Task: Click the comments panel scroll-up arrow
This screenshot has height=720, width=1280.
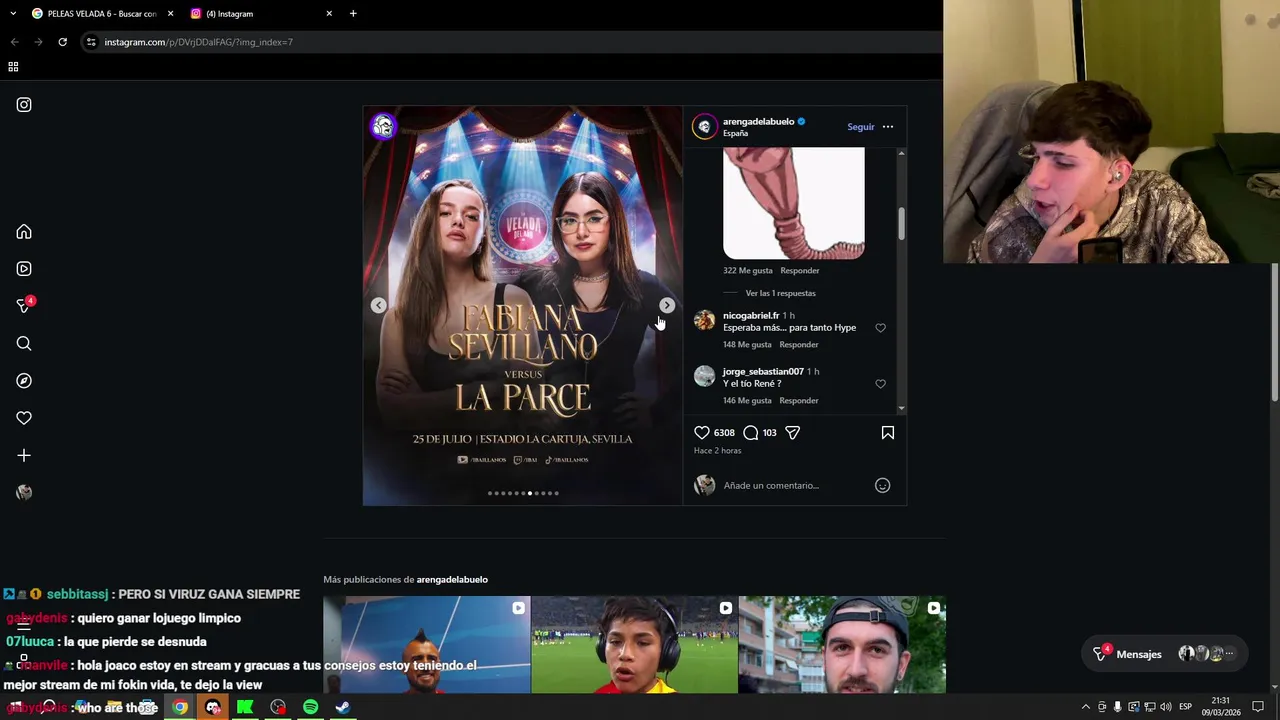Action: 902,153
